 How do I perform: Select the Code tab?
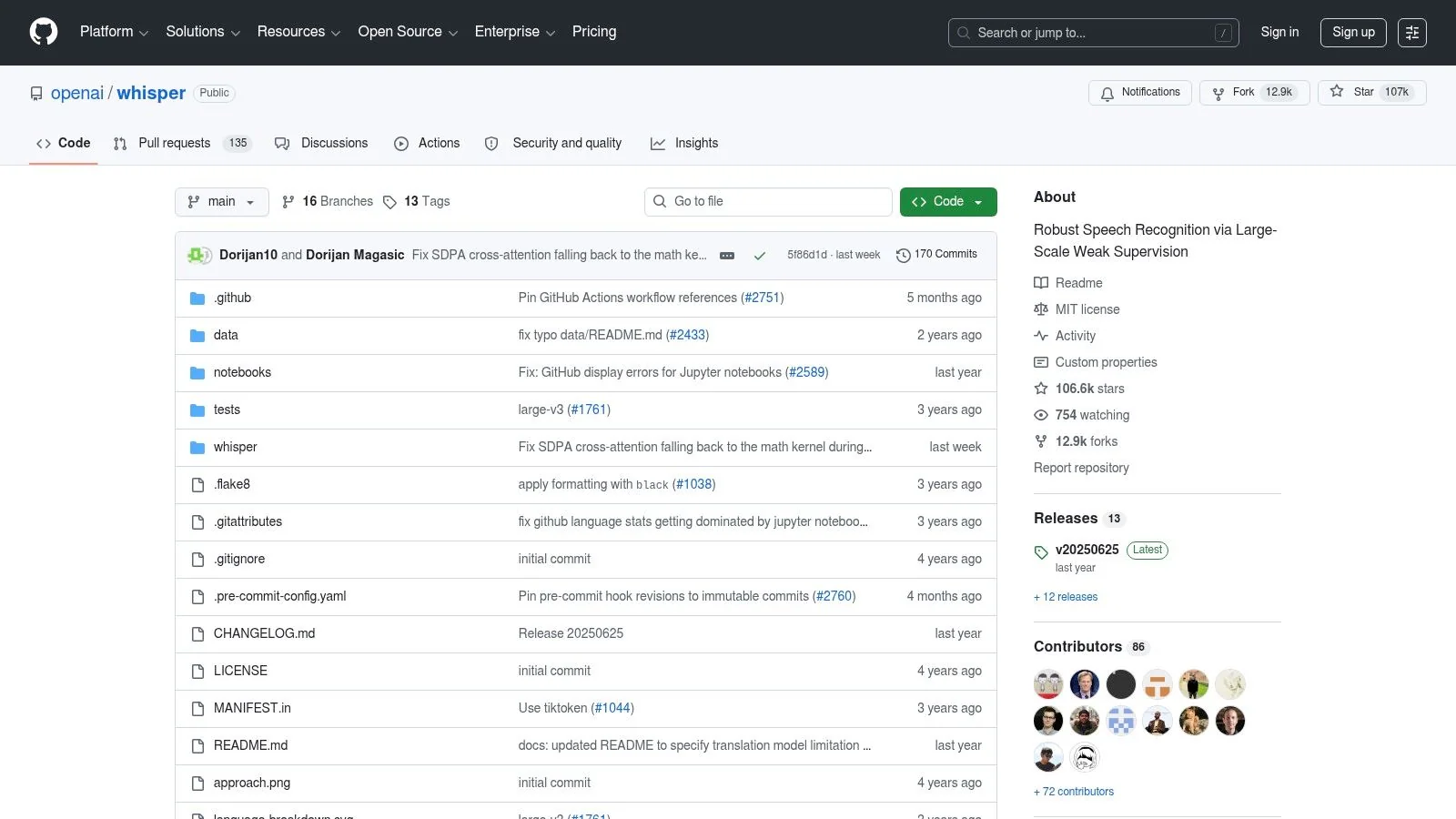pos(64,143)
